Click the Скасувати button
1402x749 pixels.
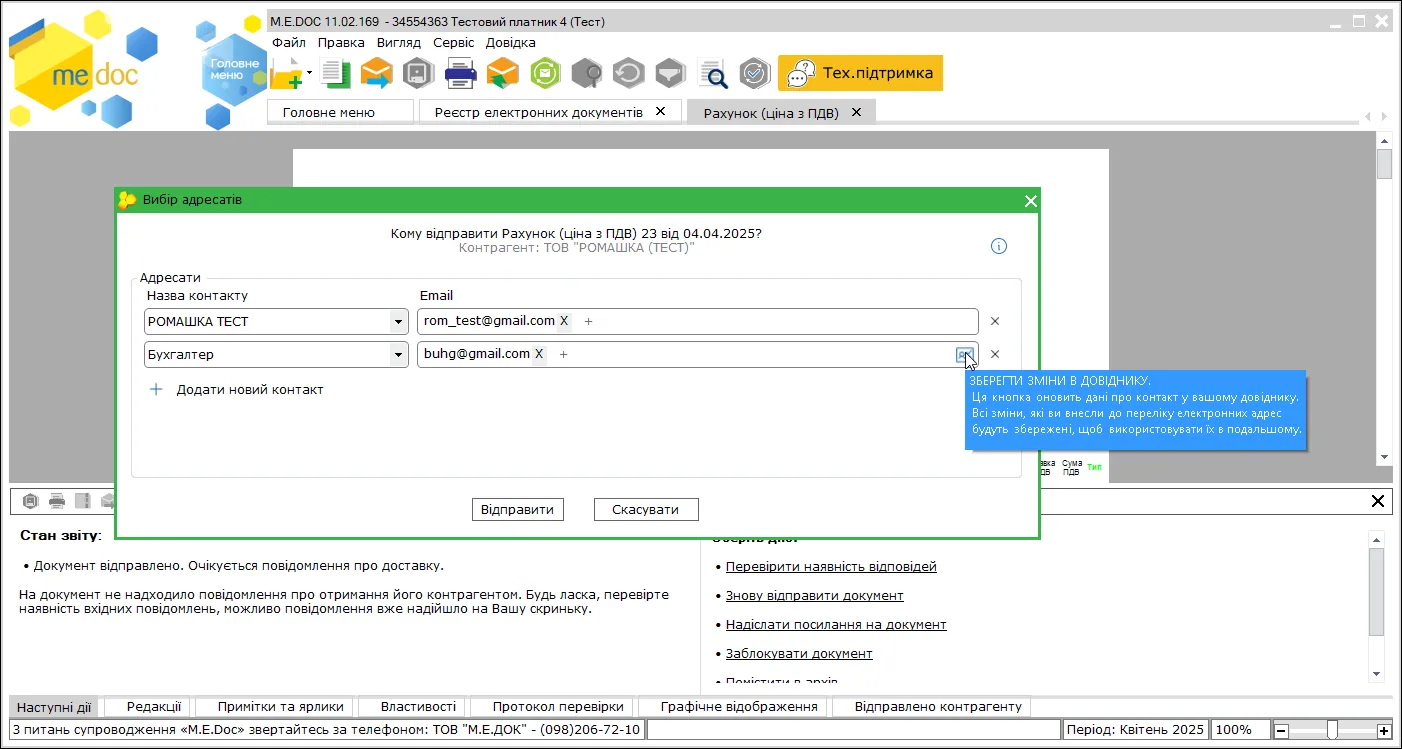(x=645, y=509)
